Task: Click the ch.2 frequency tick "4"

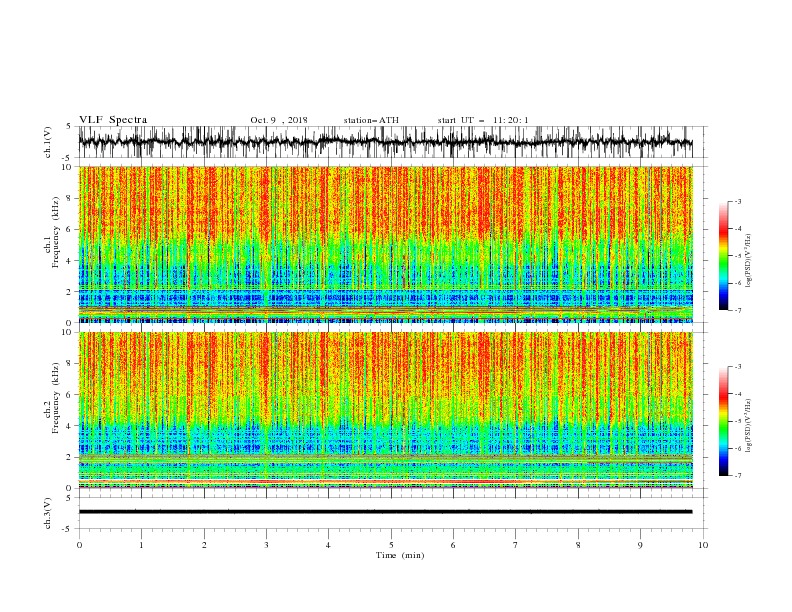Action: click(x=70, y=426)
